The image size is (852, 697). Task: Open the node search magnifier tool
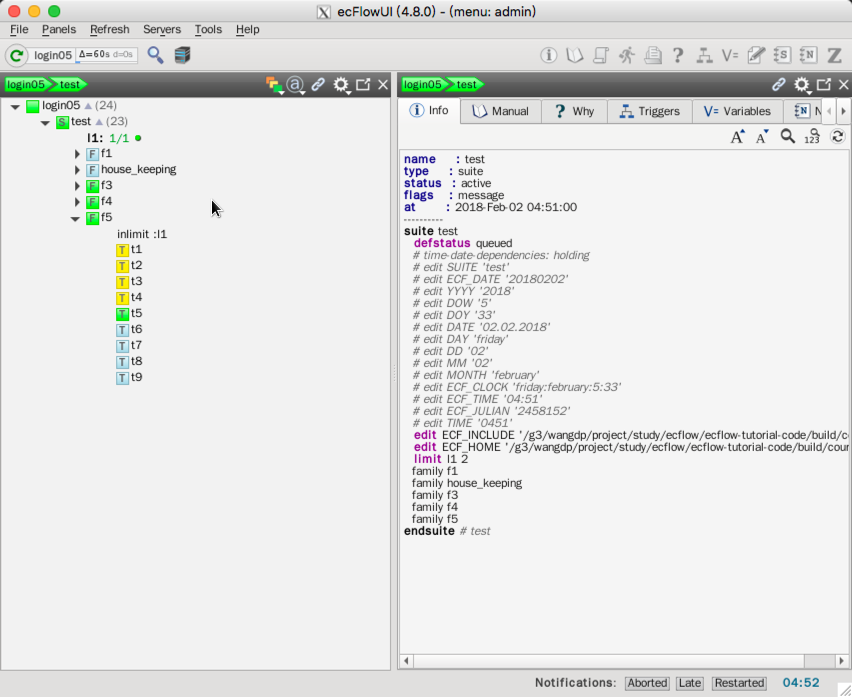pyautogui.click(x=155, y=55)
